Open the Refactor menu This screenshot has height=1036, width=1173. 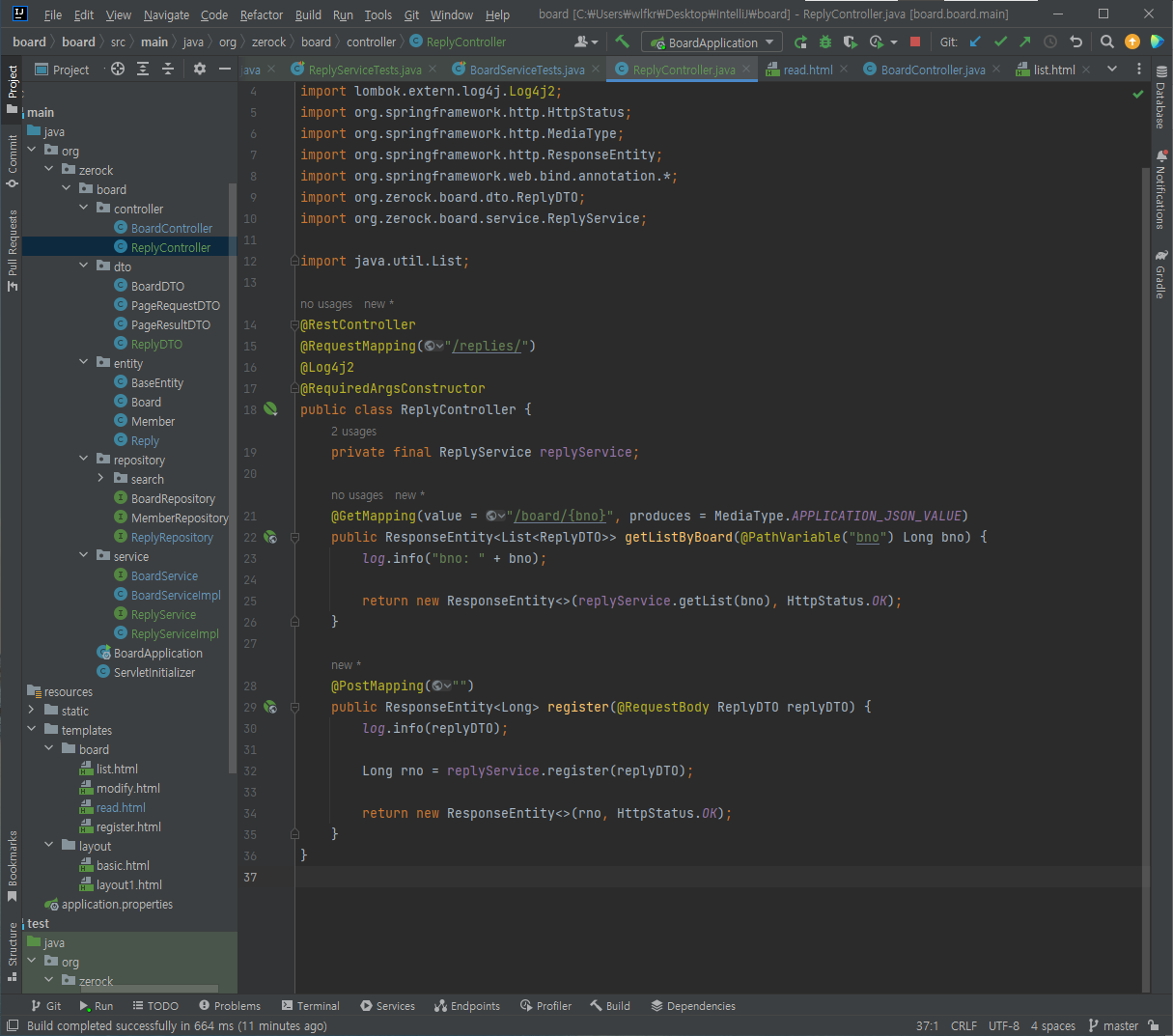(262, 14)
